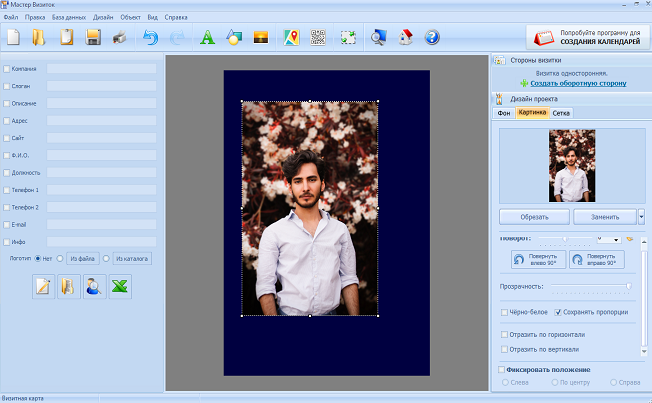Open the Справка menu
The width and height of the screenshot is (652, 403).
pyautogui.click(x=176, y=17)
